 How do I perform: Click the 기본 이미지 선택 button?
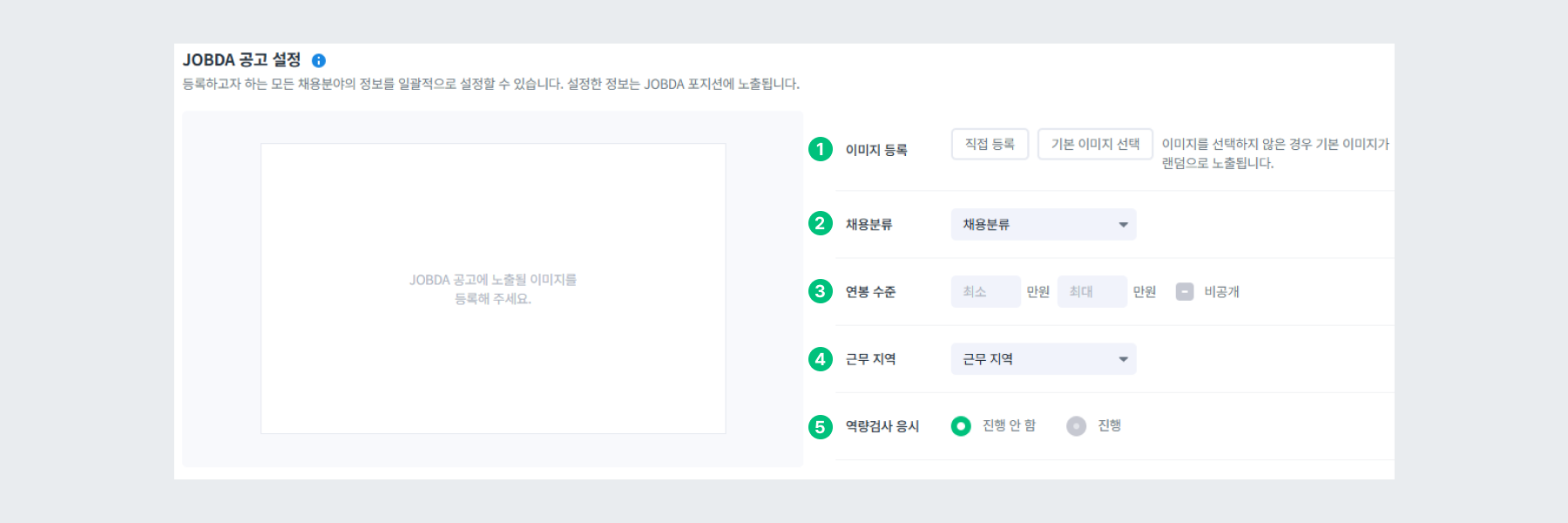coord(1095,144)
